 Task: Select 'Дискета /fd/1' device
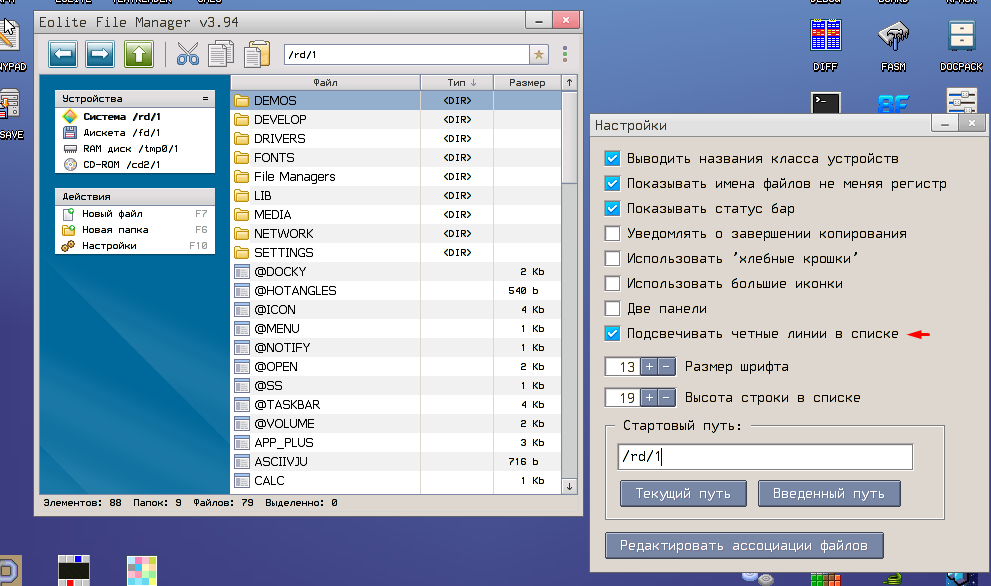(121, 133)
